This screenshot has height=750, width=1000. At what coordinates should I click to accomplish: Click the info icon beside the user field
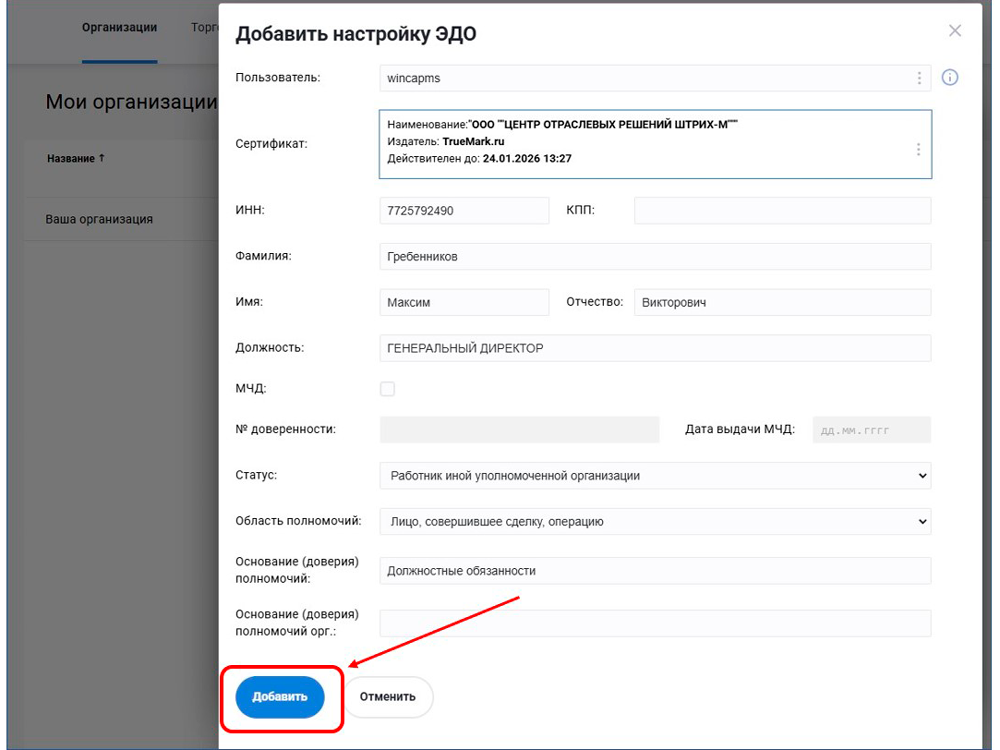[x=950, y=77]
